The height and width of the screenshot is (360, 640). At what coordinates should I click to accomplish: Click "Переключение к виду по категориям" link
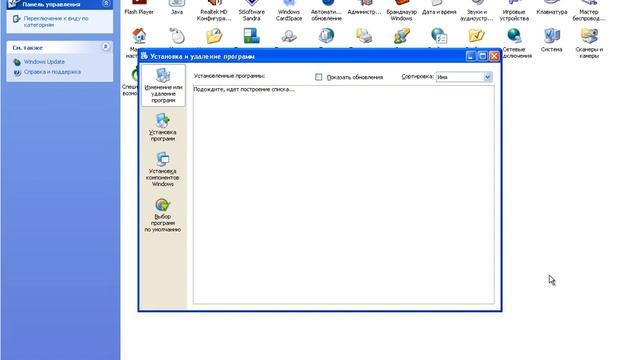56,22
